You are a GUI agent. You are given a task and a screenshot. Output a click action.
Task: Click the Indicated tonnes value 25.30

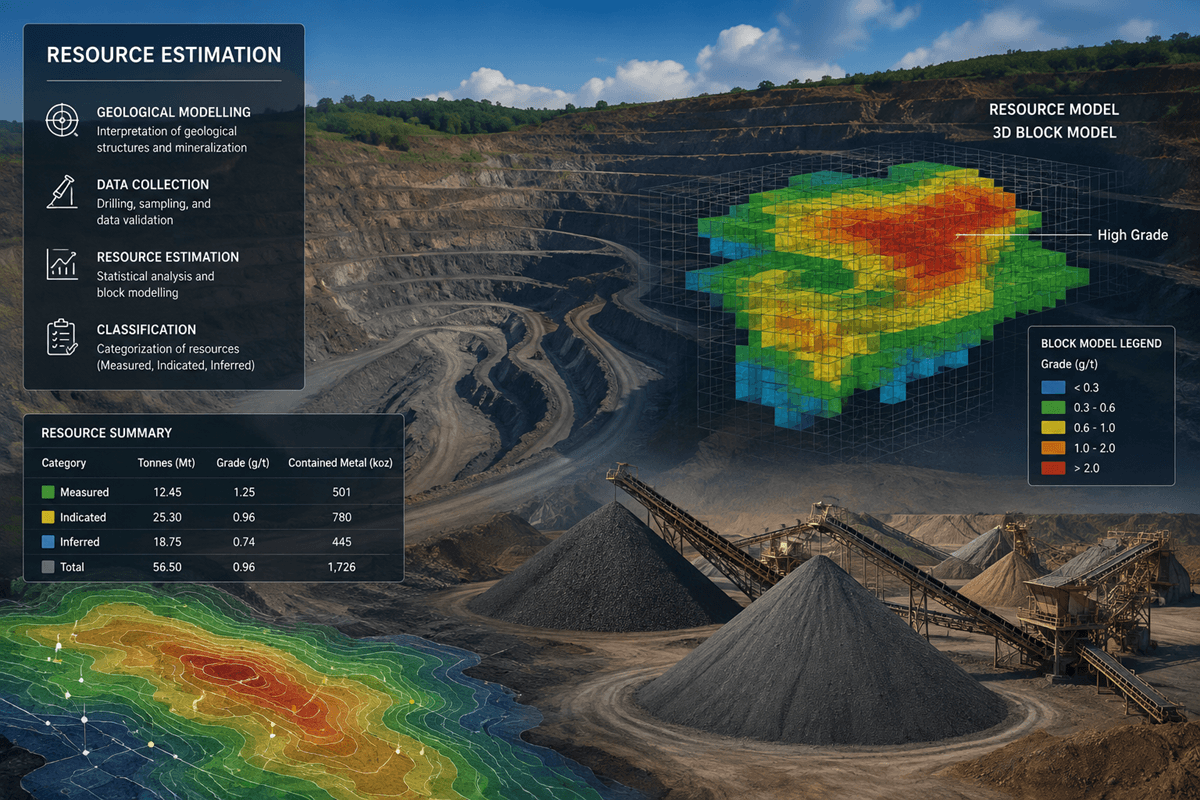pyautogui.click(x=165, y=517)
